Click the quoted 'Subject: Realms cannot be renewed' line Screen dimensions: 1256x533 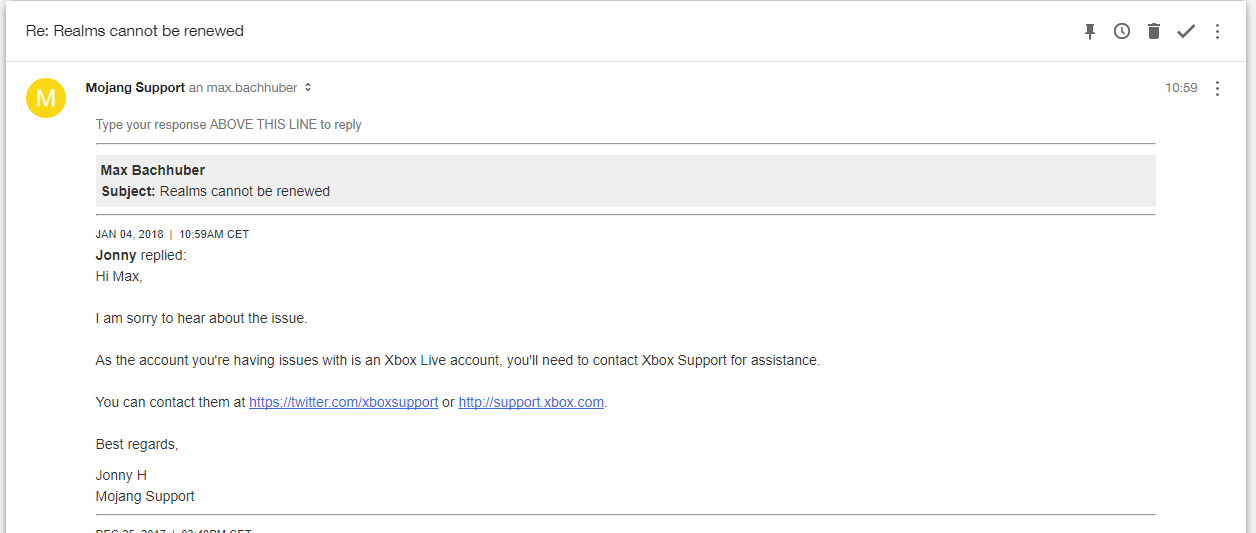(x=215, y=191)
